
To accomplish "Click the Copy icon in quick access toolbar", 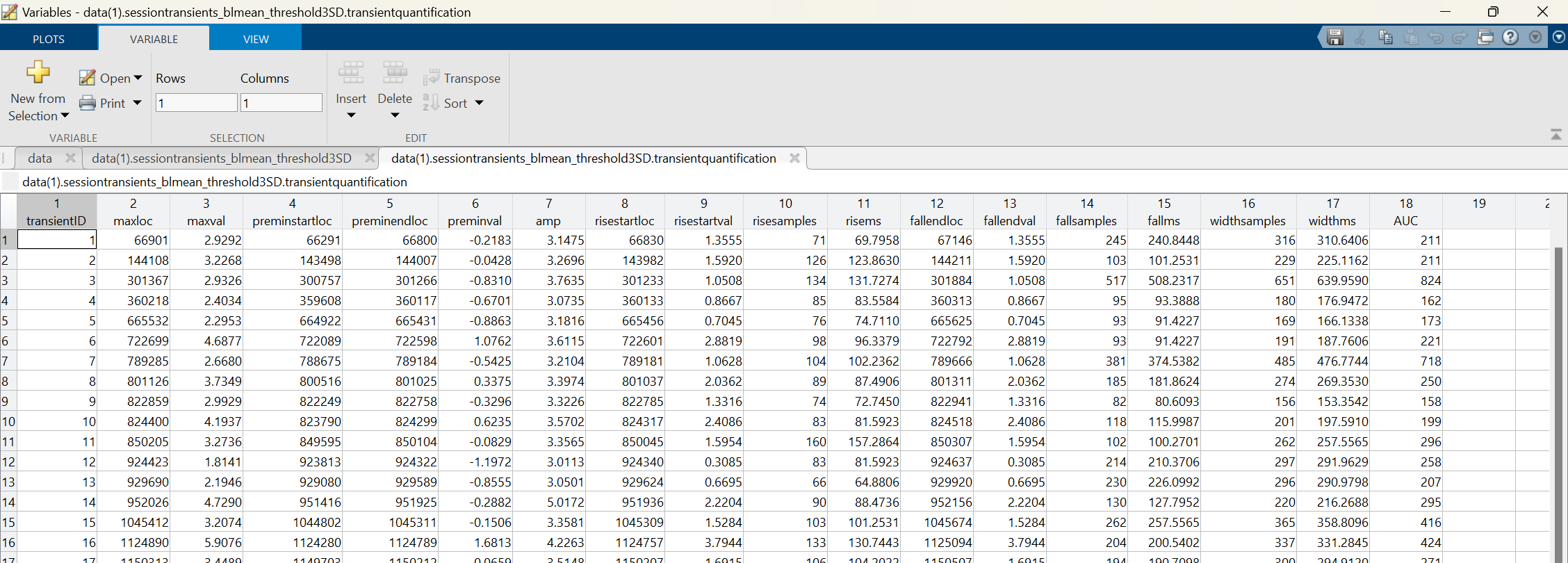I will pos(1385,38).
